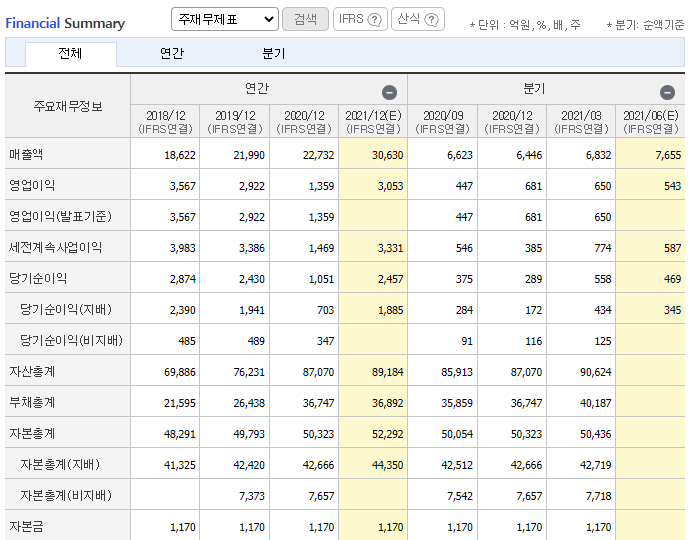Select the 당기순이익 row label
Image resolution: width=693 pixels, height=540 pixels.
(x=38, y=278)
